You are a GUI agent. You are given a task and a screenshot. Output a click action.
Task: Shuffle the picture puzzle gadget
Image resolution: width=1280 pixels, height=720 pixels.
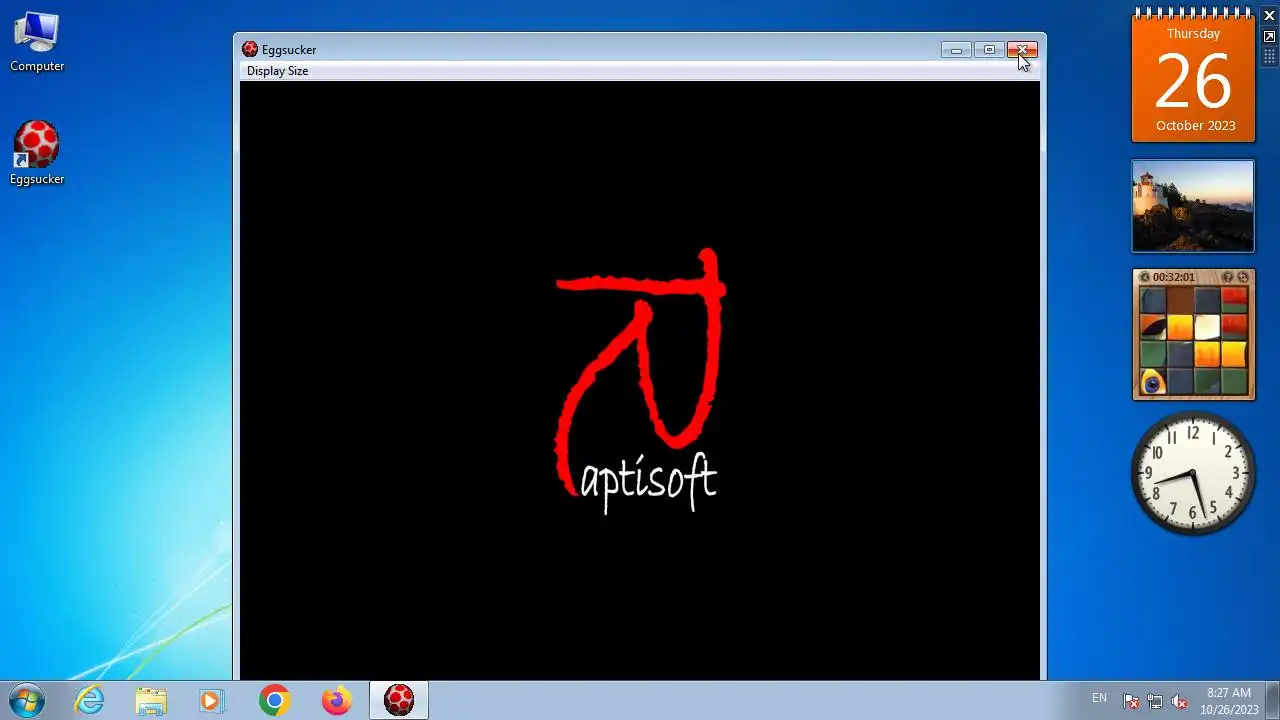click(1243, 277)
